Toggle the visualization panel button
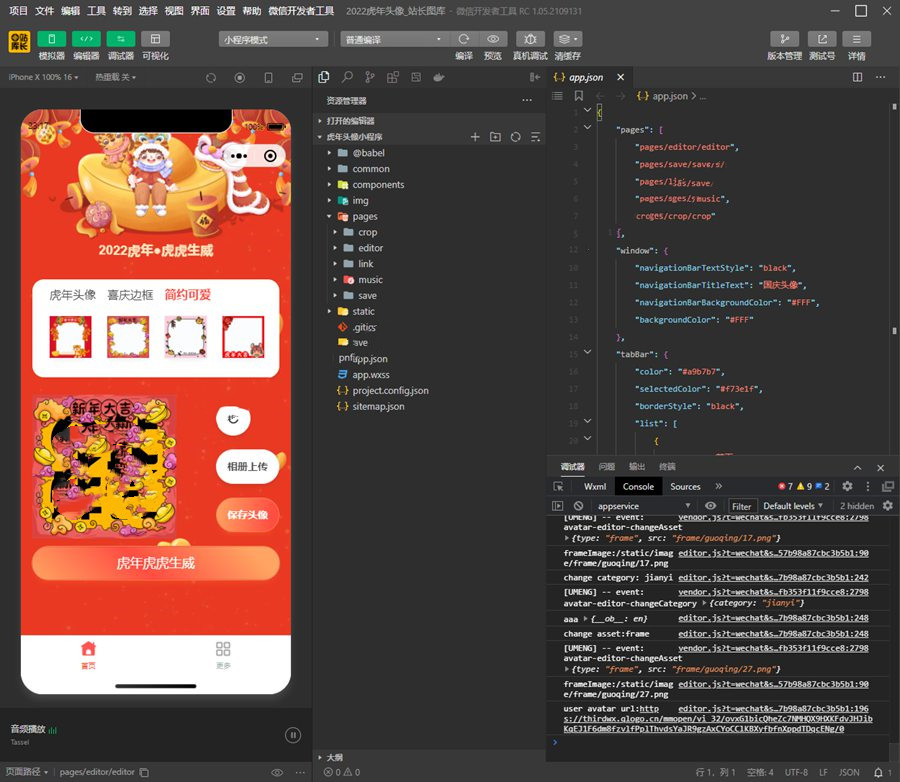 [156, 38]
